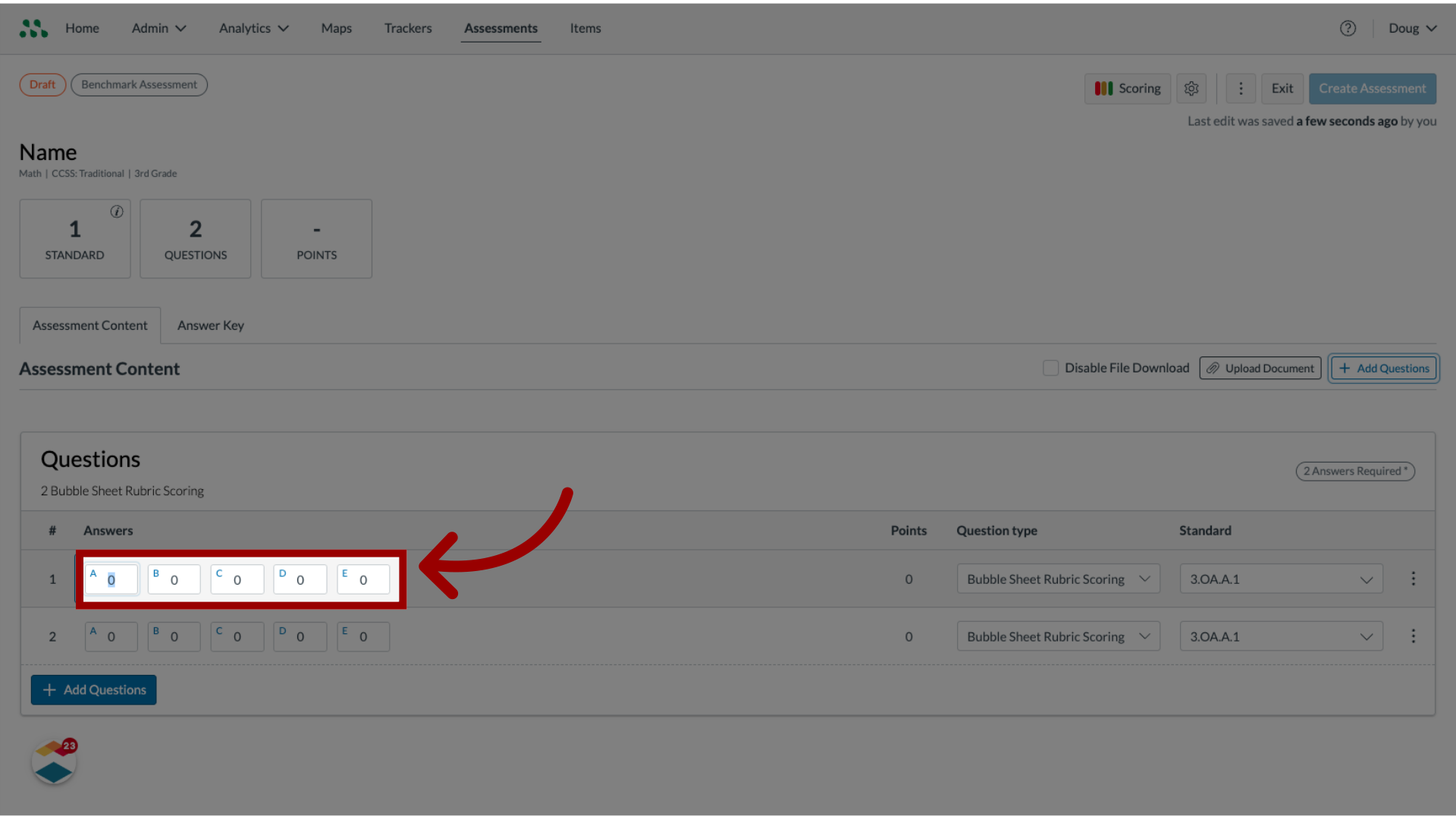Click question 2 answer C field
This screenshot has height=819, width=1456.
(x=237, y=636)
